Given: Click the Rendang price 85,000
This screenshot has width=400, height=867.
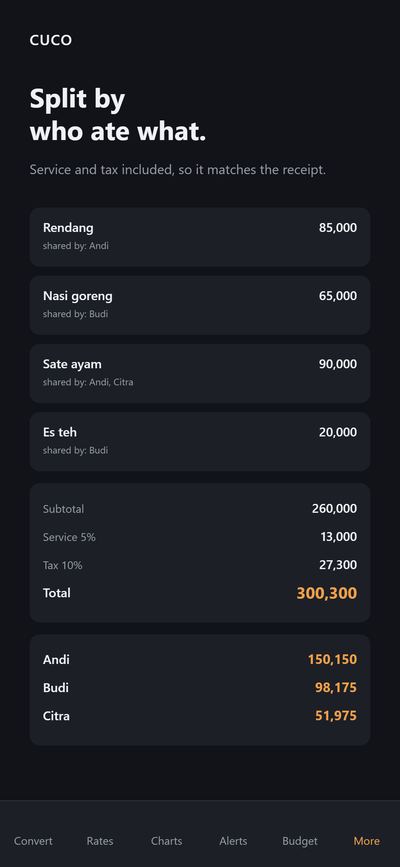Looking at the screenshot, I should click(x=337, y=228).
